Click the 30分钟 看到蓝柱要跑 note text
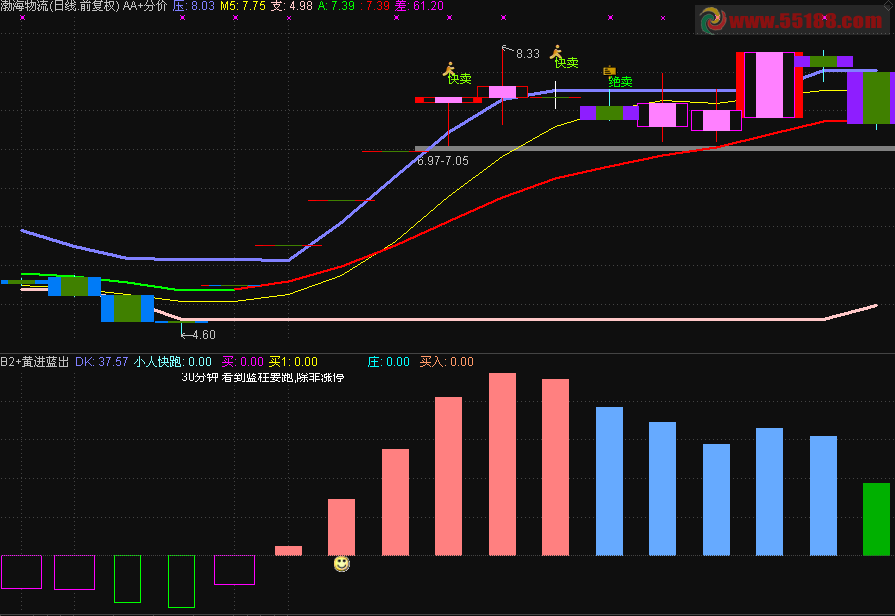895x616 pixels. tap(263, 377)
